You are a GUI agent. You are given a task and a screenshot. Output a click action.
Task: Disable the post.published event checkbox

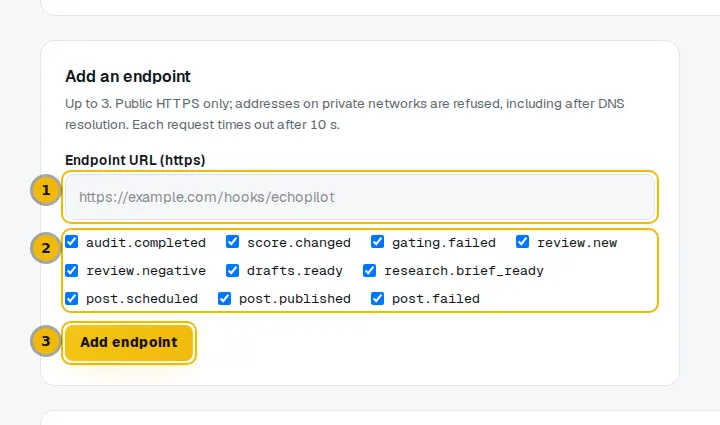click(x=225, y=298)
